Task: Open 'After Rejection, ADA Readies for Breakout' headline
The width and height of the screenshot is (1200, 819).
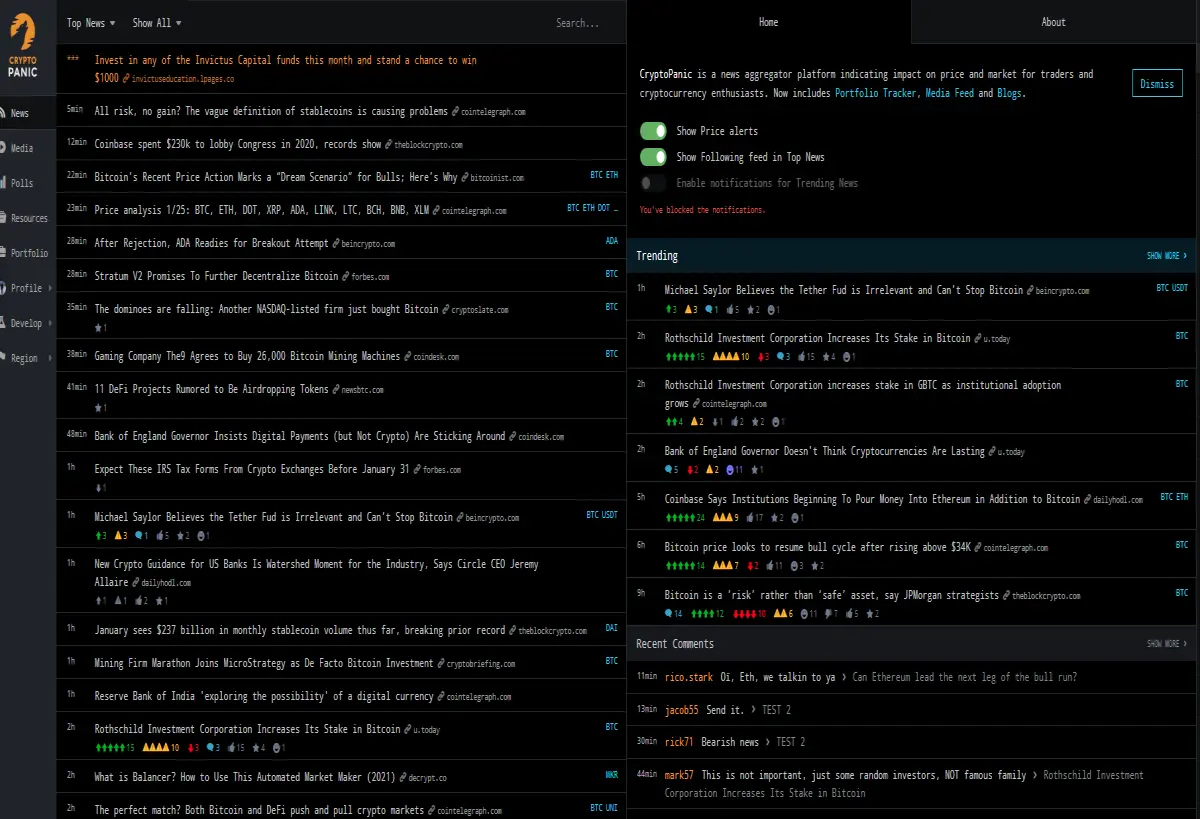Action: coord(211,243)
